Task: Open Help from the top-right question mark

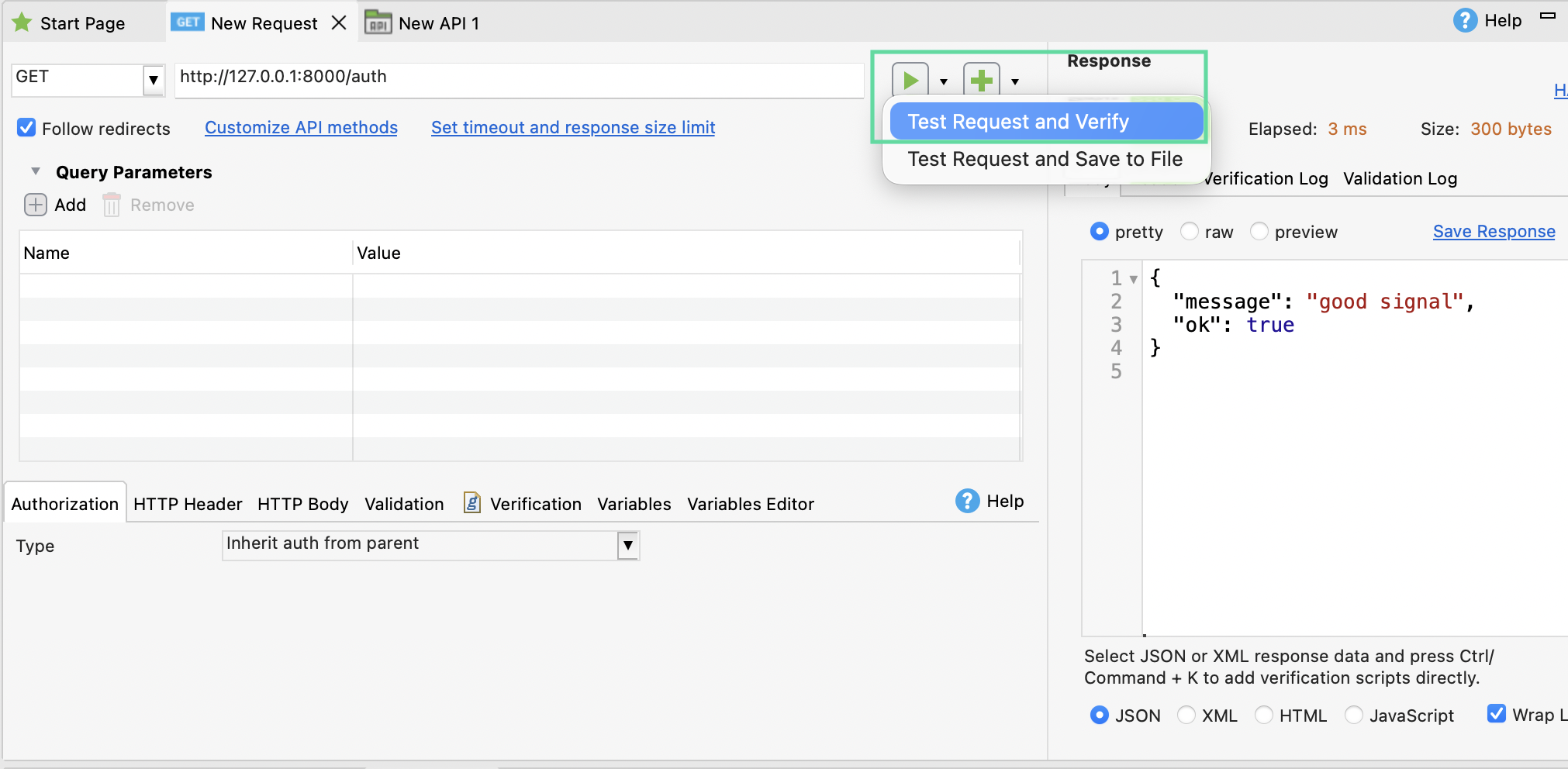Action: tap(1466, 20)
